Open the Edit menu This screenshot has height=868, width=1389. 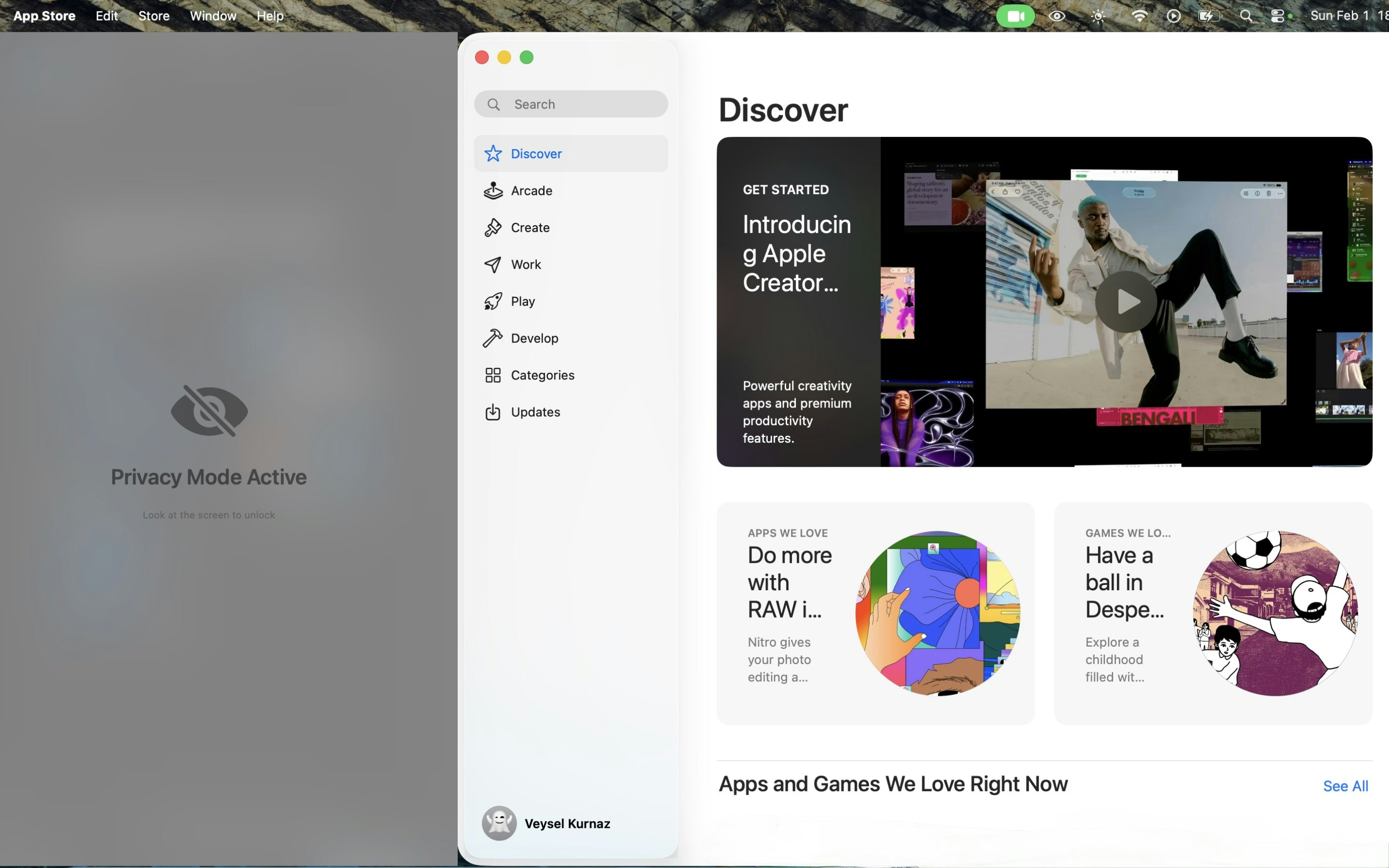pyautogui.click(x=107, y=16)
